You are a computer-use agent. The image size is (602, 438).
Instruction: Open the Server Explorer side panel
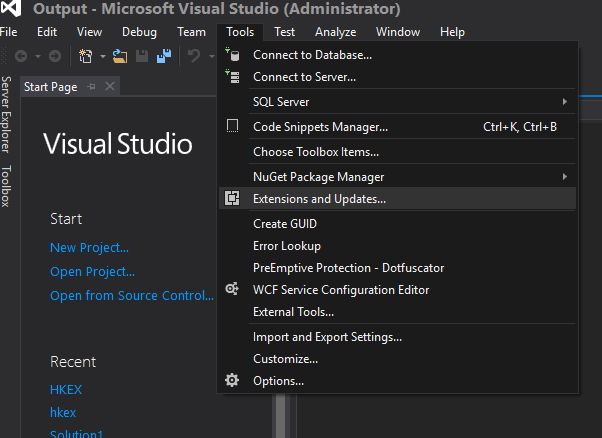(7, 115)
